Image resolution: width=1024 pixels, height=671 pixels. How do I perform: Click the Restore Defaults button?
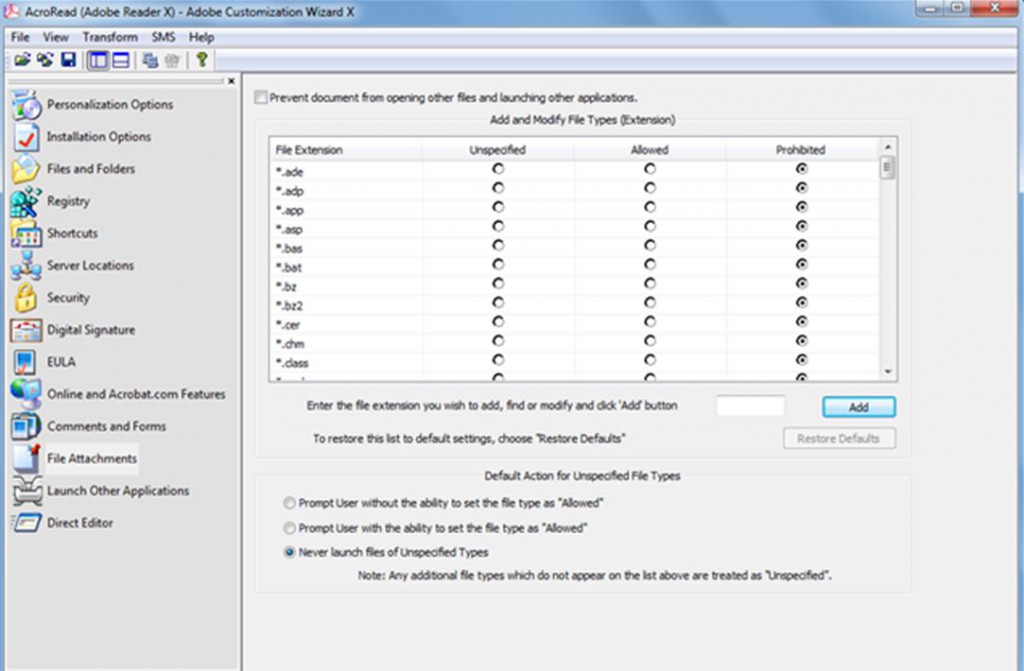(839, 438)
